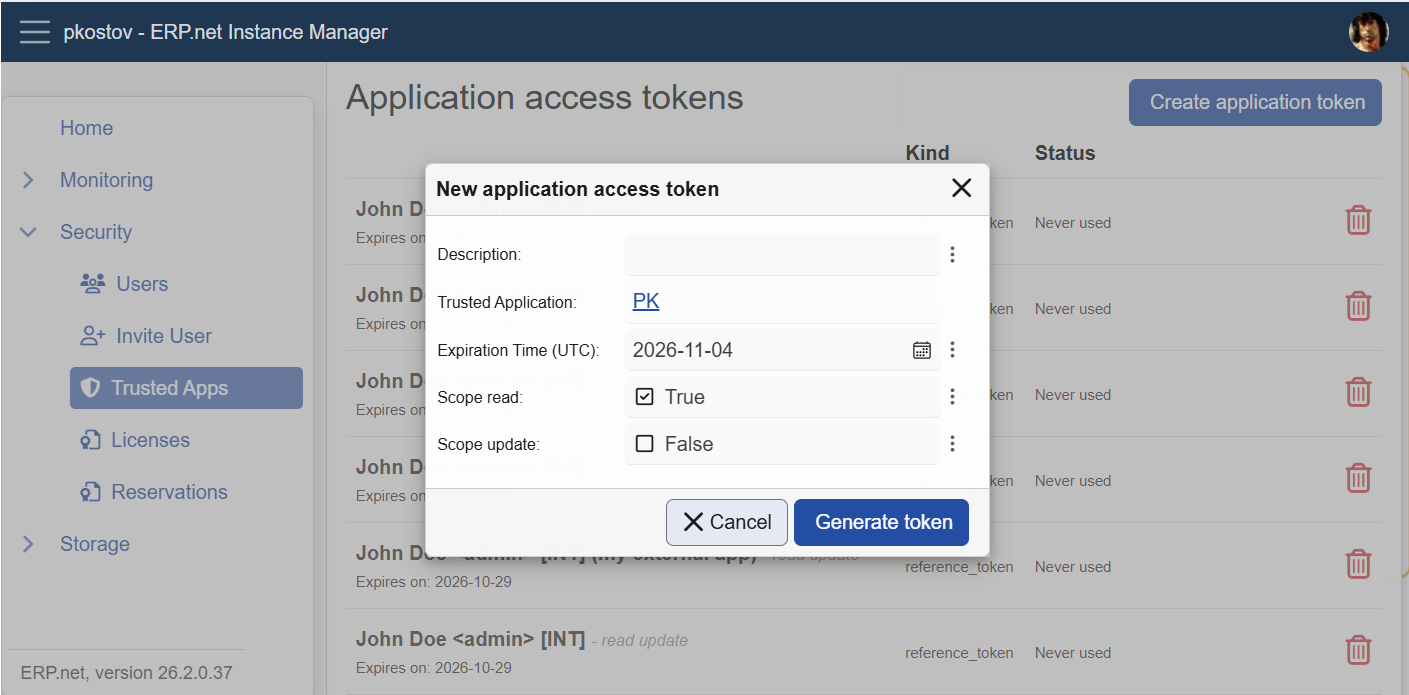Click the Security label in the sidebar

96,232
